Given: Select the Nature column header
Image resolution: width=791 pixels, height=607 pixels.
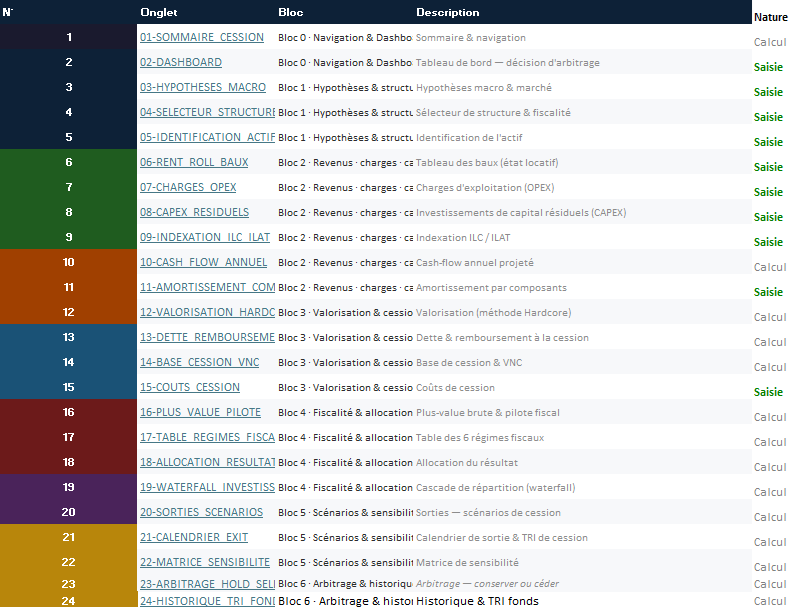Looking at the screenshot, I should pos(770,17).
